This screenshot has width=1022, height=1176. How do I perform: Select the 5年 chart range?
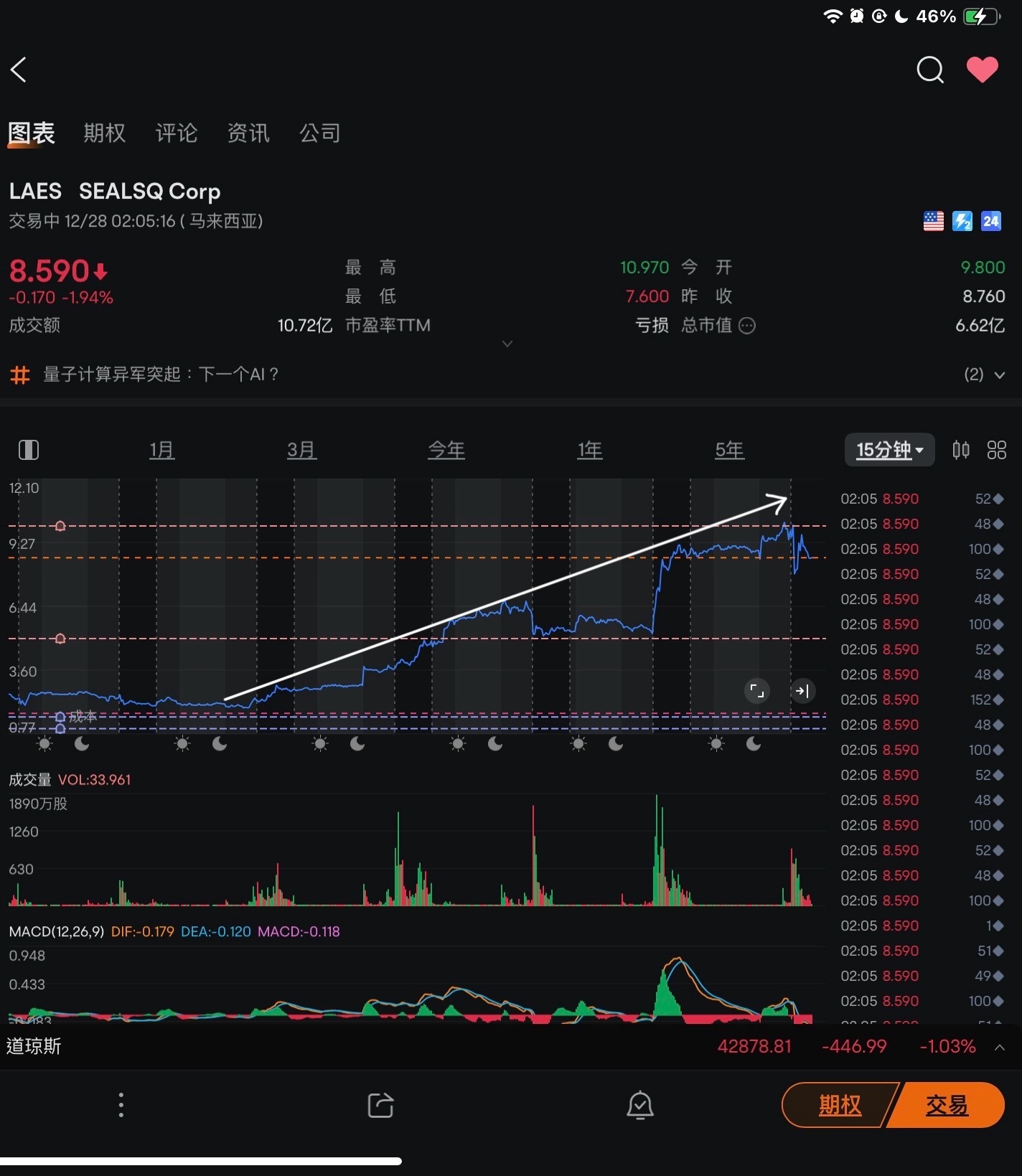(x=729, y=450)
